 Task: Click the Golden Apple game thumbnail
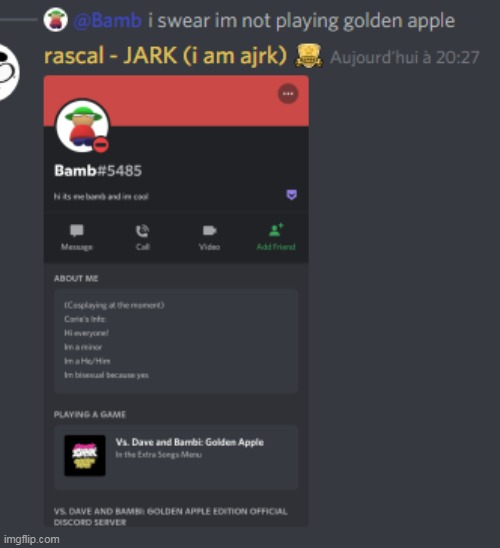[x=85, y=455]
